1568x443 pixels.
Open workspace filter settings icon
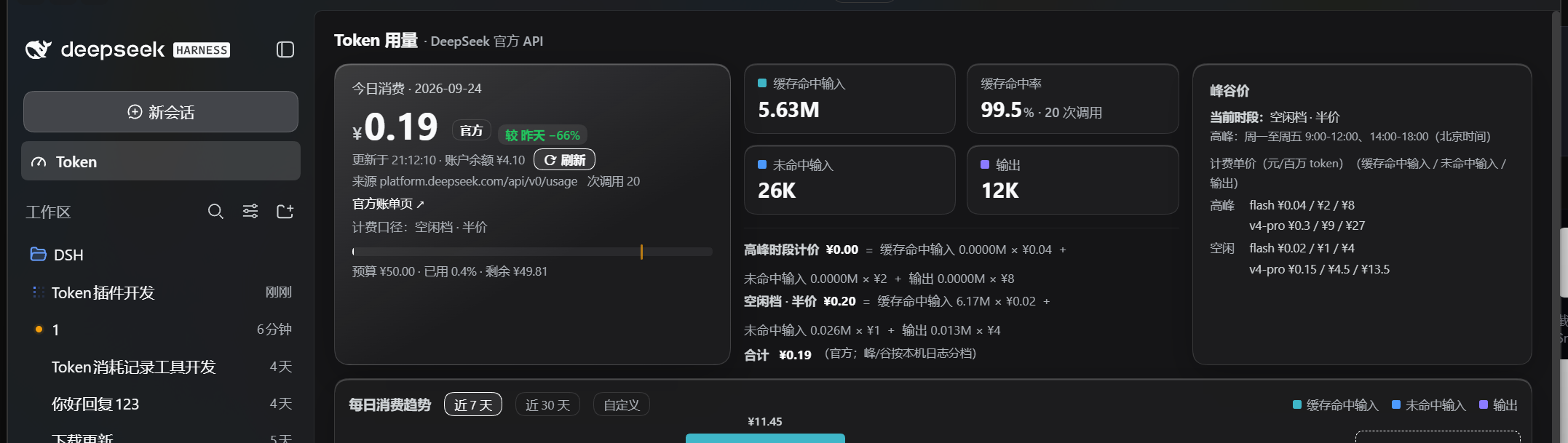pos(250,212)
